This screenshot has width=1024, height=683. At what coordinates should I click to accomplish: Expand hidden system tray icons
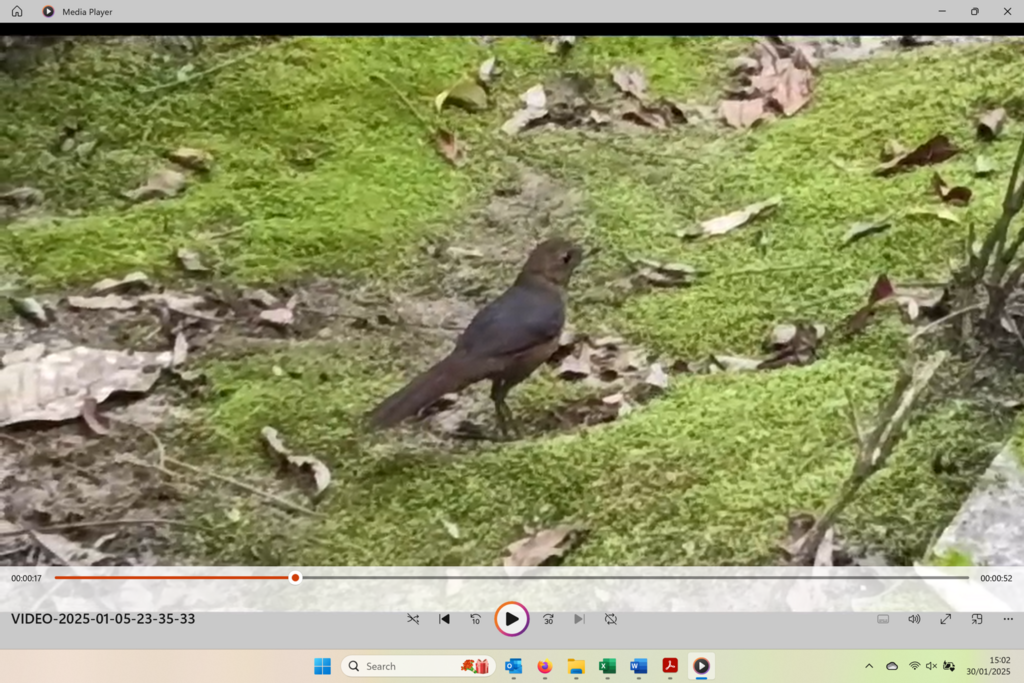[x=868, y=666]
